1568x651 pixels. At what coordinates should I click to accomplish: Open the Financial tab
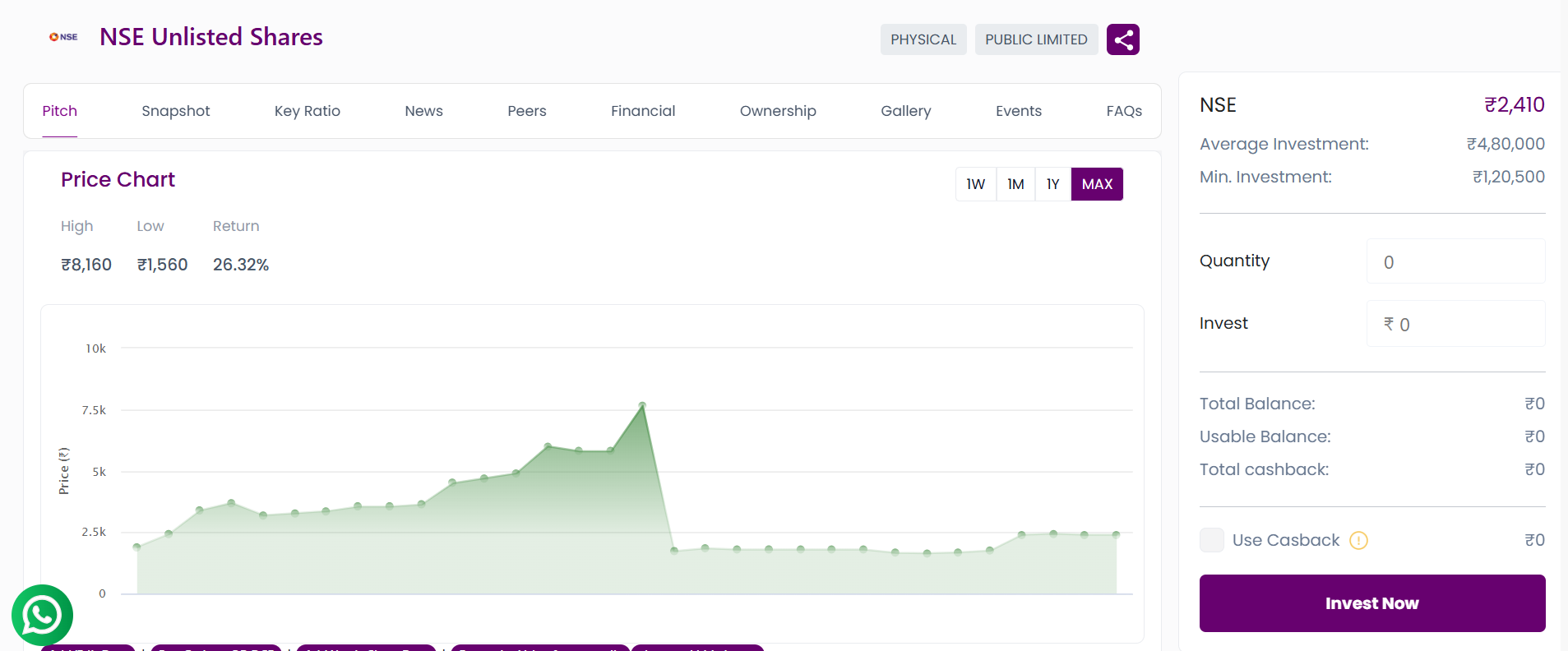click(642, 111)
